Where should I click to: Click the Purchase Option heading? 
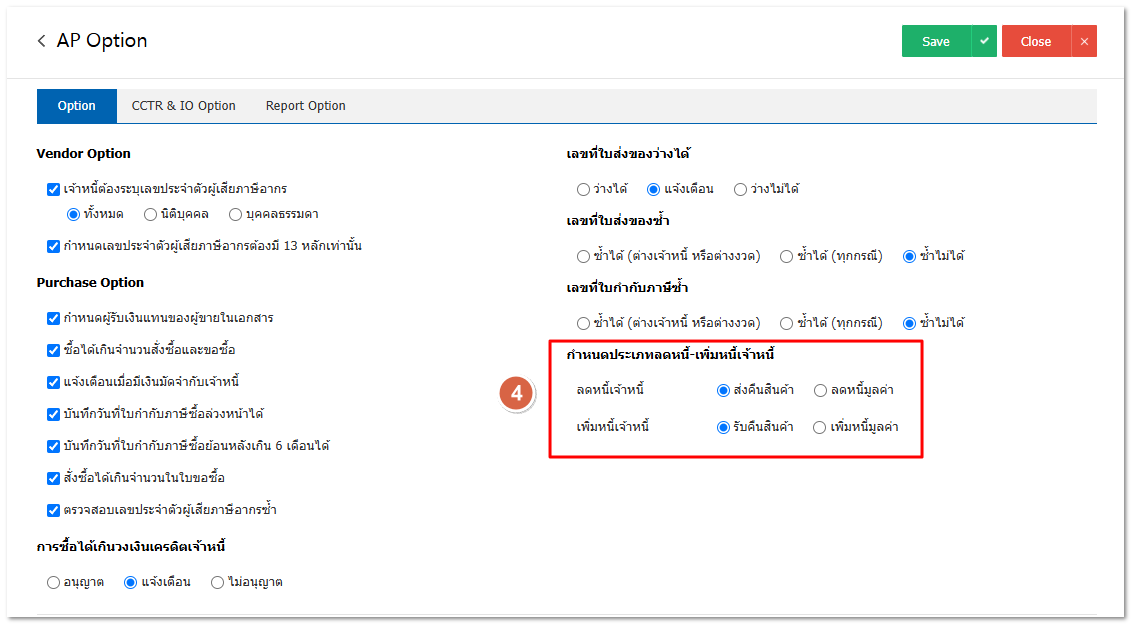(x=90, y=283)
